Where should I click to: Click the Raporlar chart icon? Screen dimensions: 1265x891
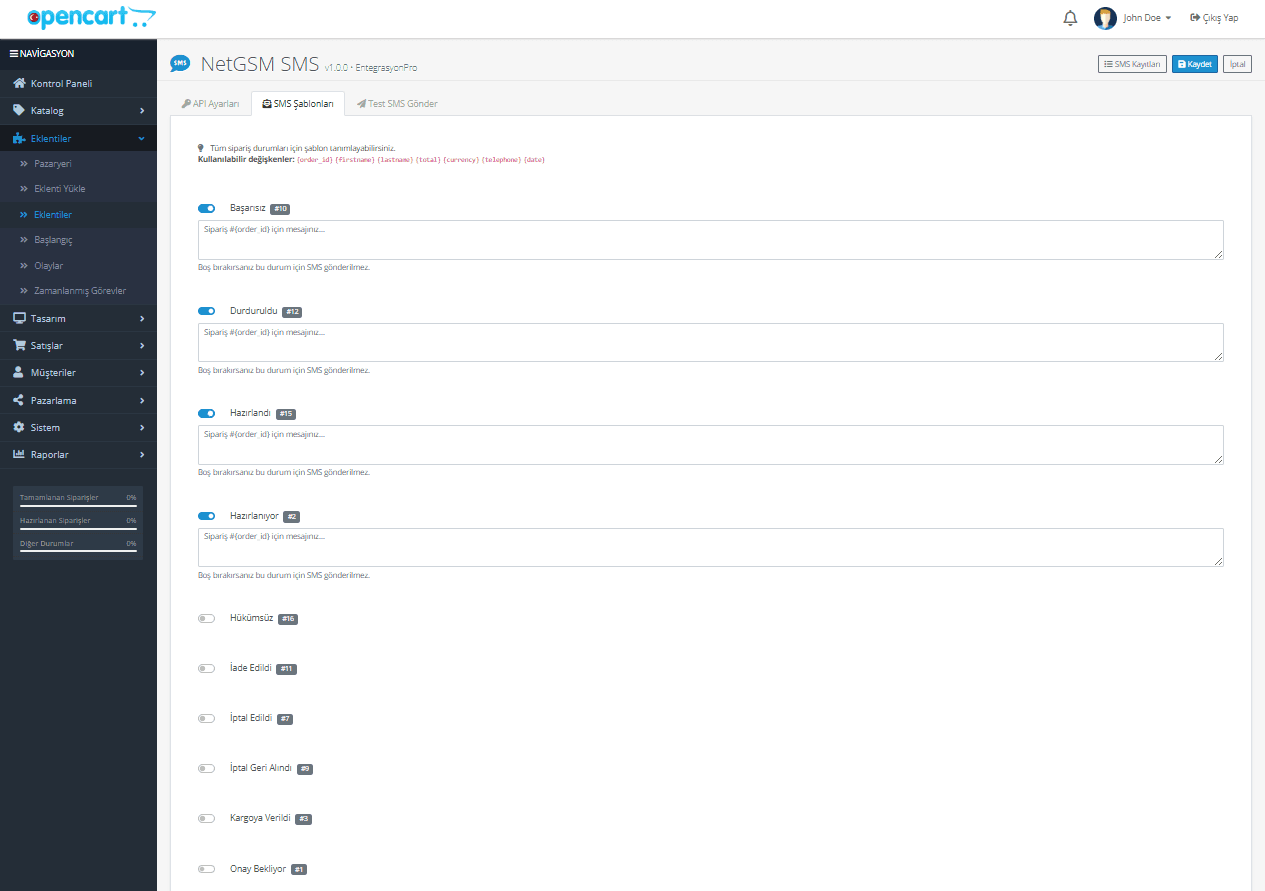pyautogui.click(x=19, y=454)
